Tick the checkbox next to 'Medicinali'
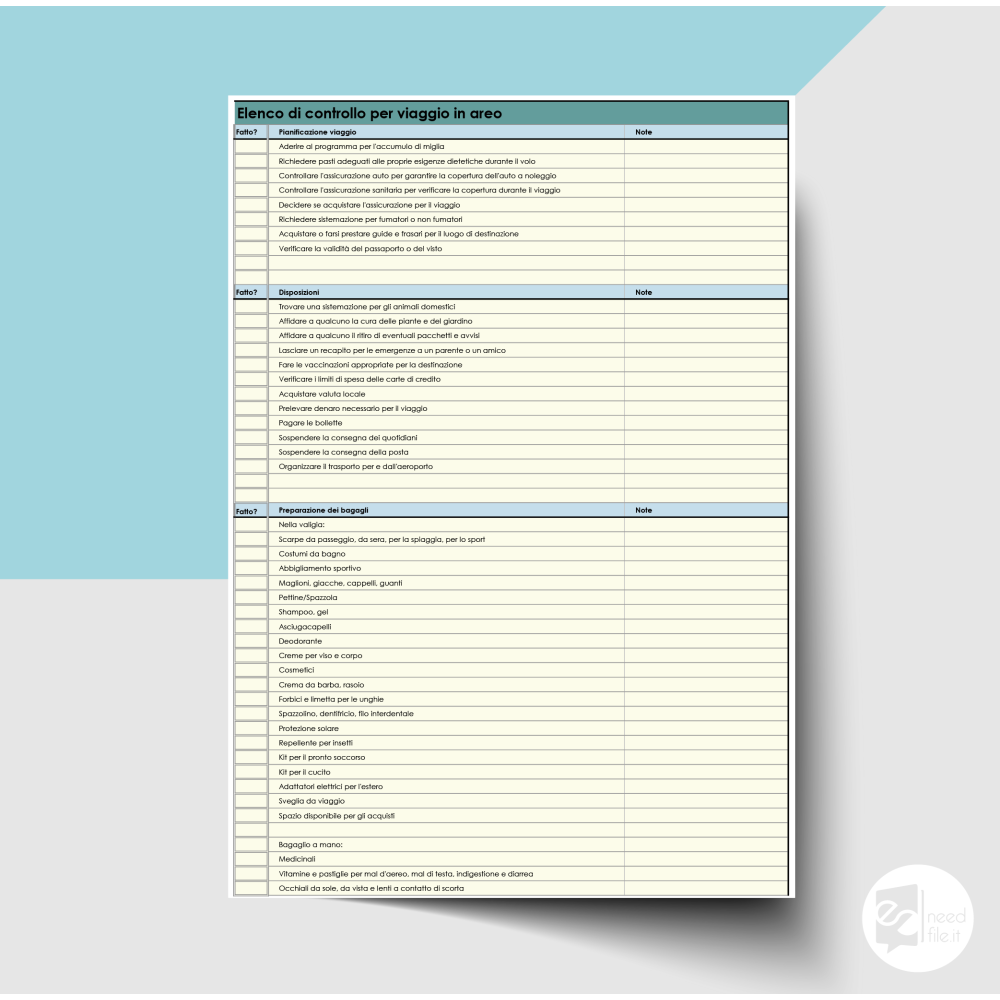The width and height of the screenshot is (1000, 1000). tap(251, 859)
